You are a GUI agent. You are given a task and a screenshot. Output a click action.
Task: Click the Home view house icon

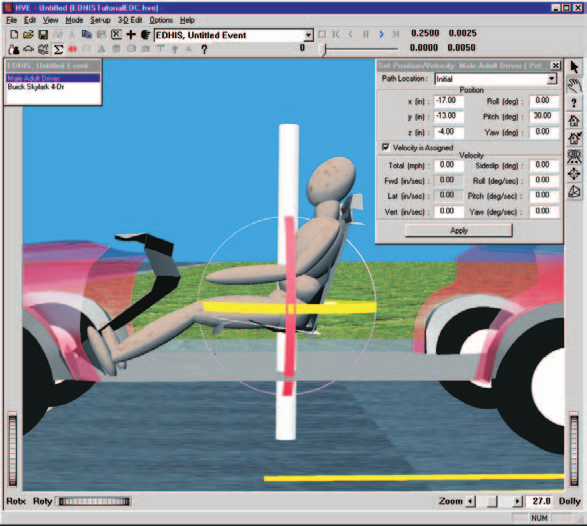574,121
